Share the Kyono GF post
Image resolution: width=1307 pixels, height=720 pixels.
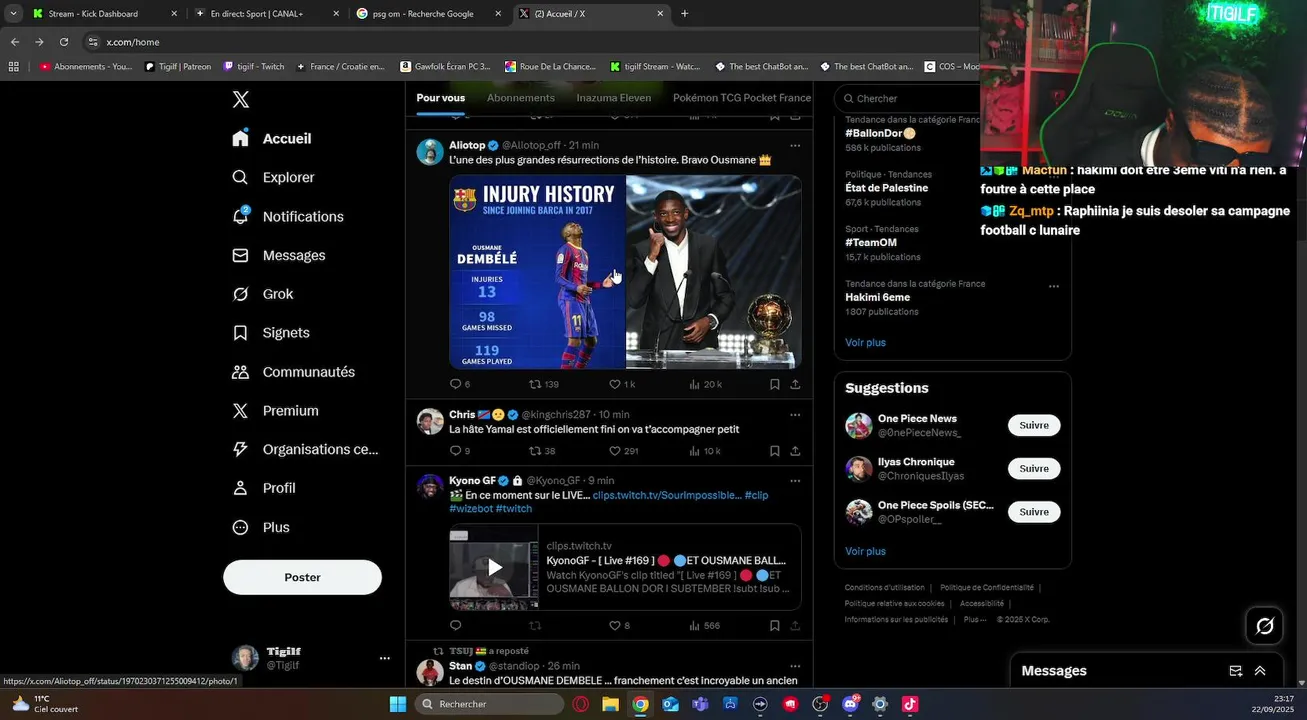(x=795, y=626)
